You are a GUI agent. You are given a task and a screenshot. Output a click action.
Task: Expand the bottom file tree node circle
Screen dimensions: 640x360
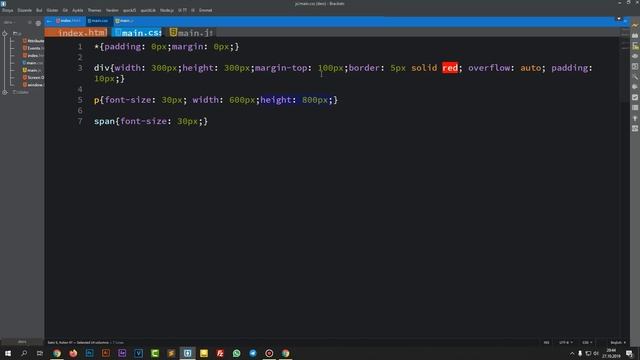pos(5,92)
